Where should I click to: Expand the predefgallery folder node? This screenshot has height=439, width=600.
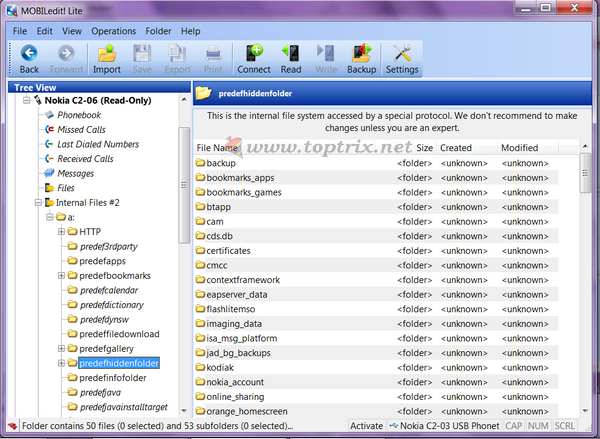click(x=61, y=348)
